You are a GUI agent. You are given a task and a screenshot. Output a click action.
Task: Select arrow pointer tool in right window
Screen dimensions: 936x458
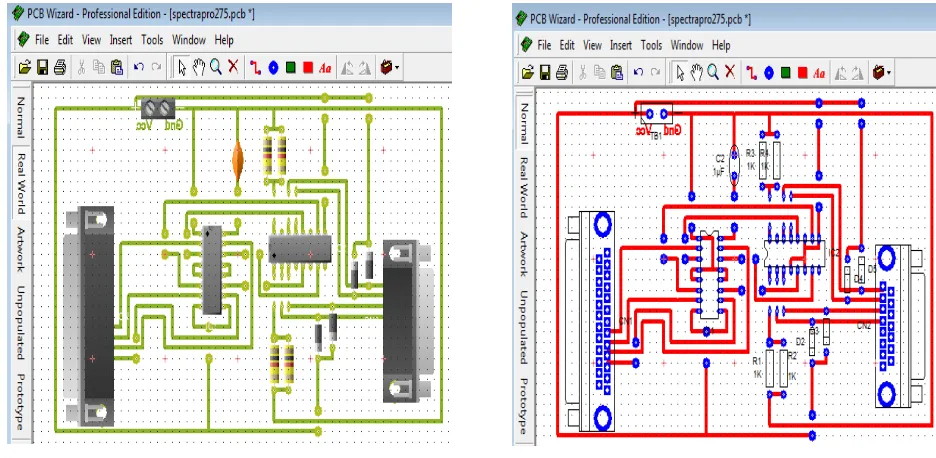[x=679, y=73]
